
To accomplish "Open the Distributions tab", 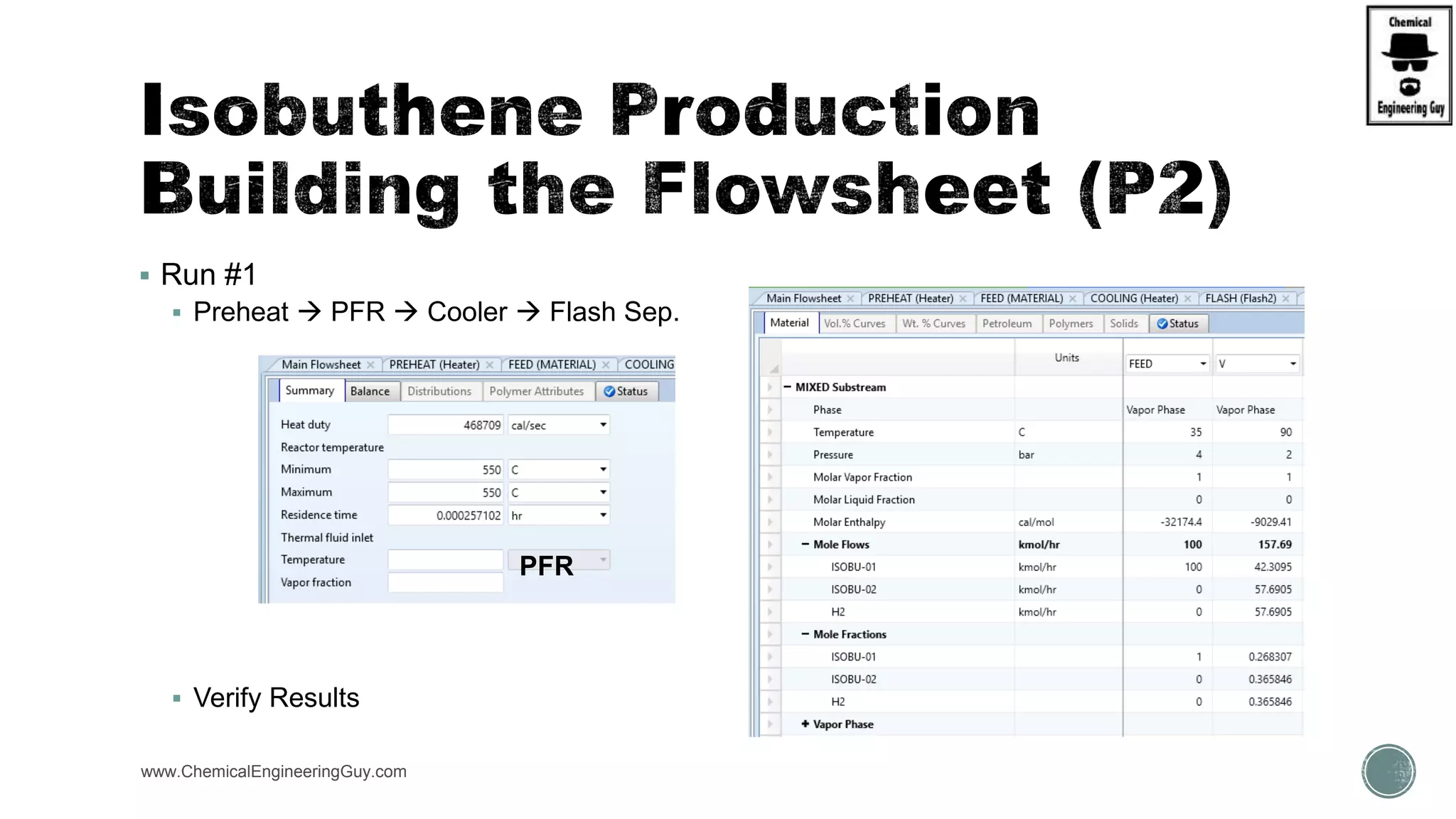I will (439, 391).
